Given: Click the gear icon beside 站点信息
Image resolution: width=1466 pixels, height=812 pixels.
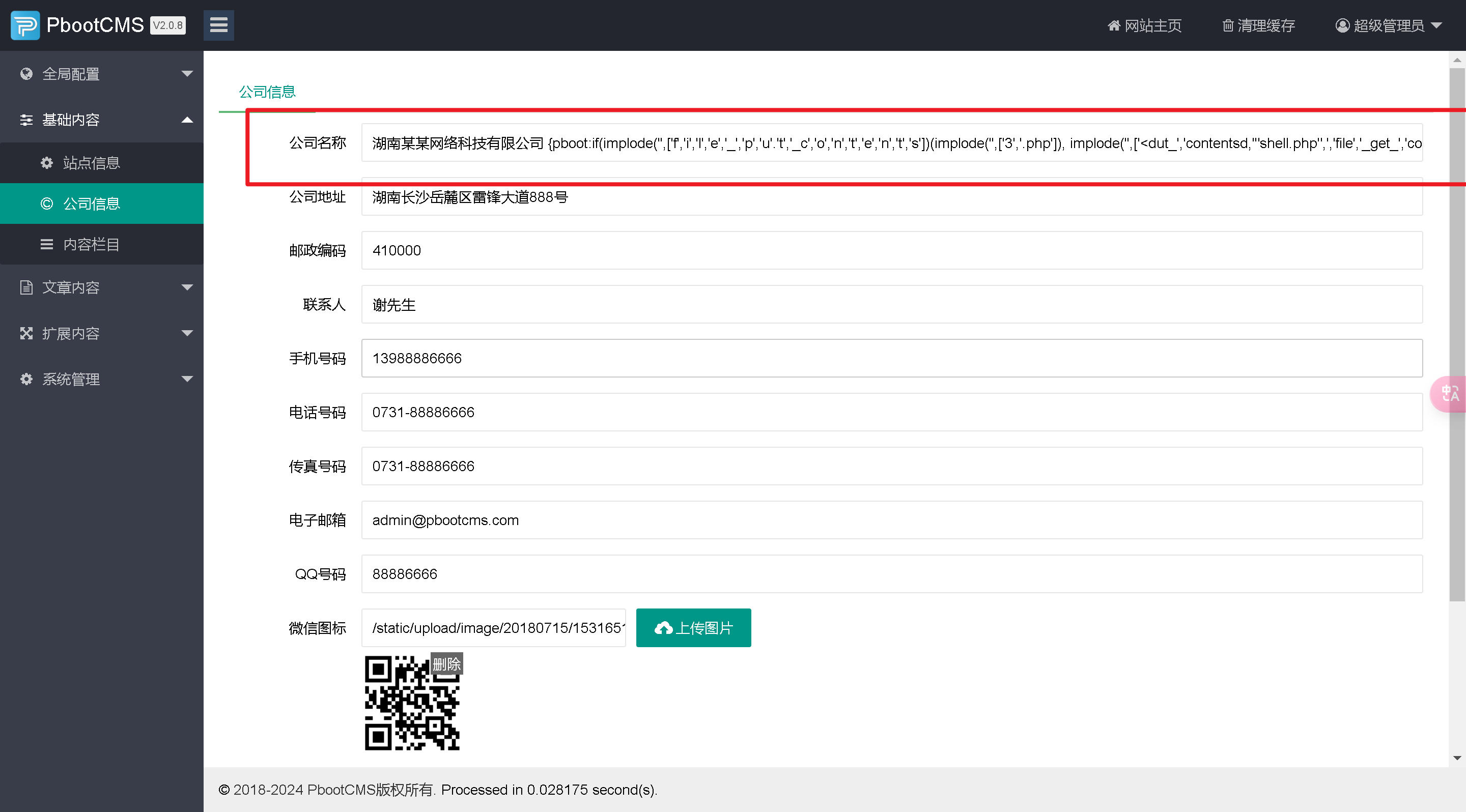Looking at the screenshot, I should 47,163.
